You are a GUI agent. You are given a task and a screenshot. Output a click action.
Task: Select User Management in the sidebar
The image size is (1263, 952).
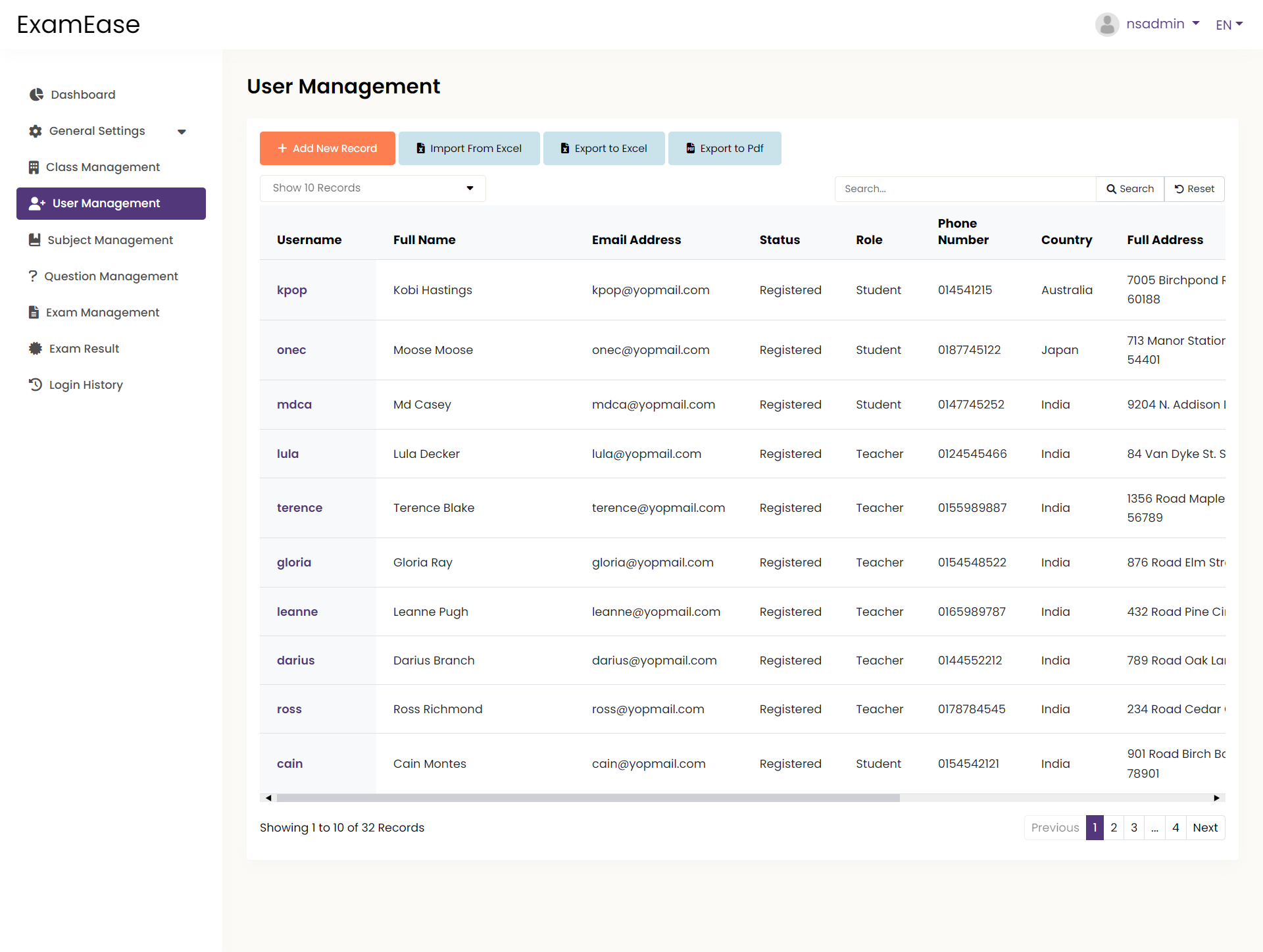point(111,203)
